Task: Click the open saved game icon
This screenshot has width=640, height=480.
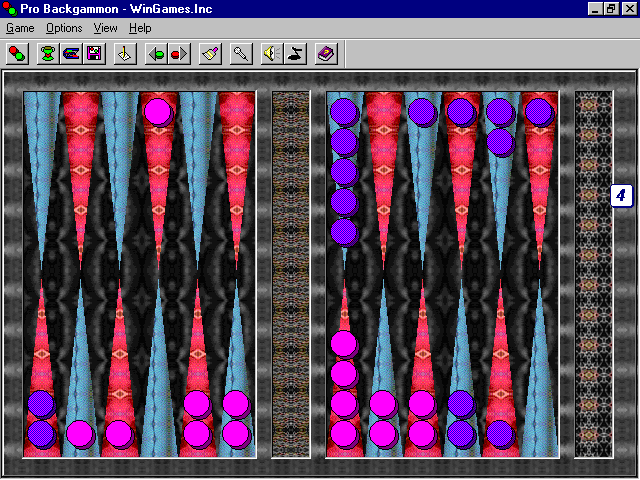Action: tap(72, 54)
